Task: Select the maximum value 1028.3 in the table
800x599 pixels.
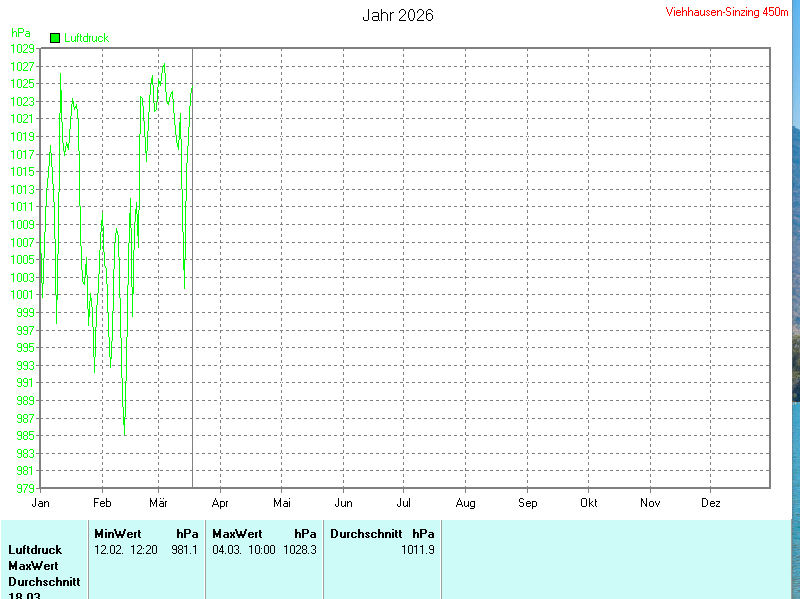Action: pos(300,550)
